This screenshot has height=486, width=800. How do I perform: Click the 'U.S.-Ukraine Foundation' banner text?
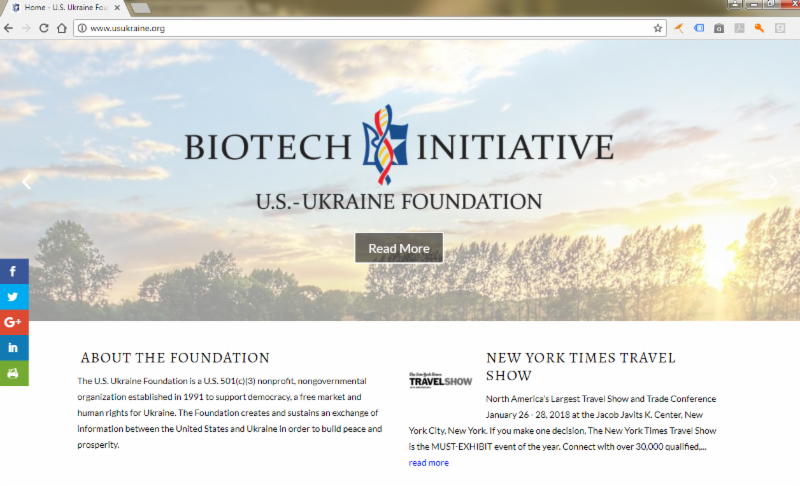399,202
